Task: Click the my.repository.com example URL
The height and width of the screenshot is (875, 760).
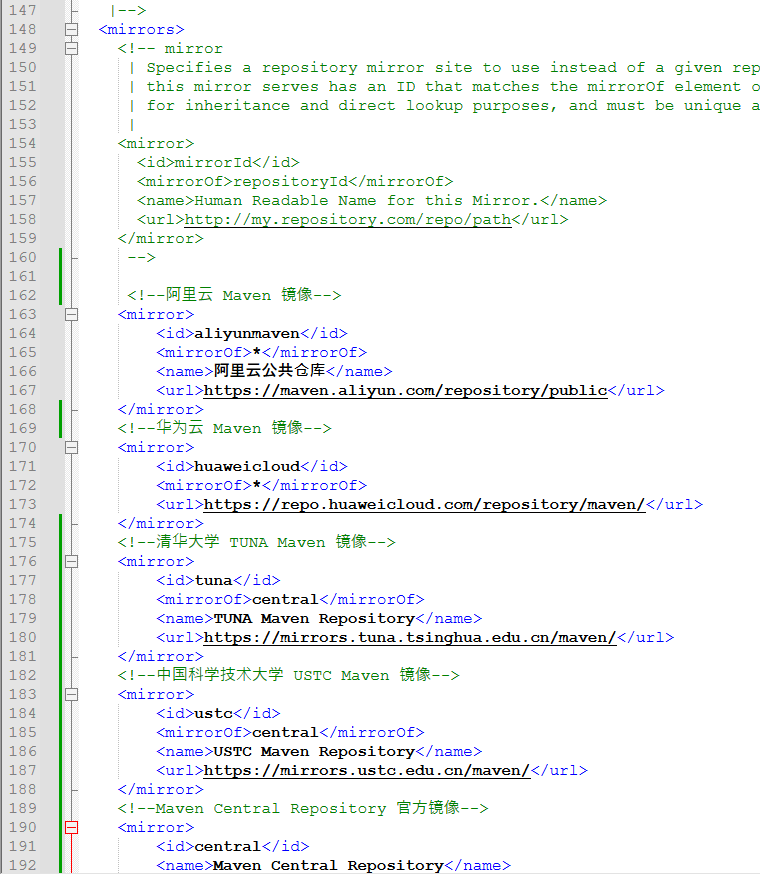Action: coord(348,219)
